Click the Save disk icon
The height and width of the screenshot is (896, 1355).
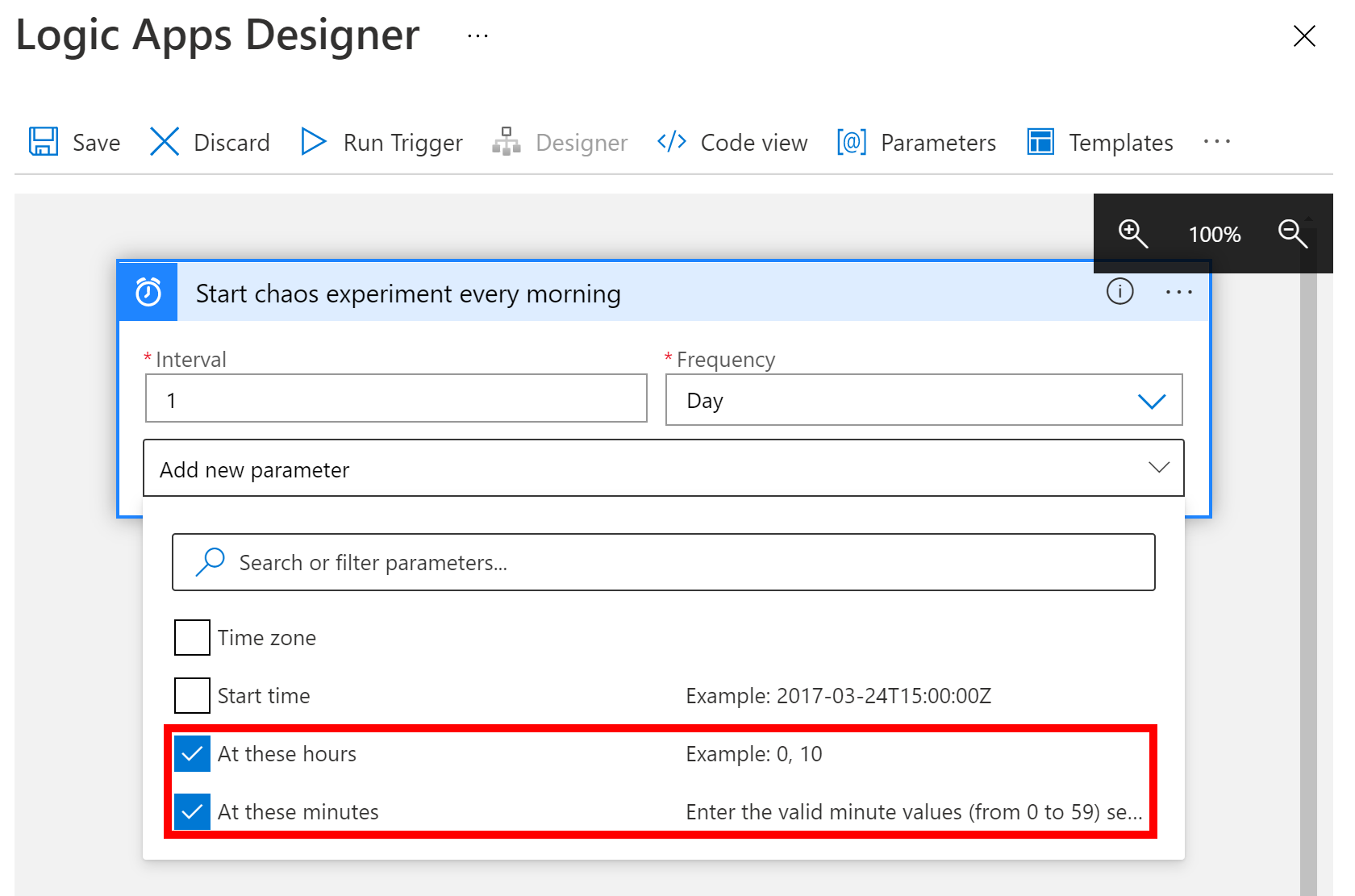[x=44, y=141]
